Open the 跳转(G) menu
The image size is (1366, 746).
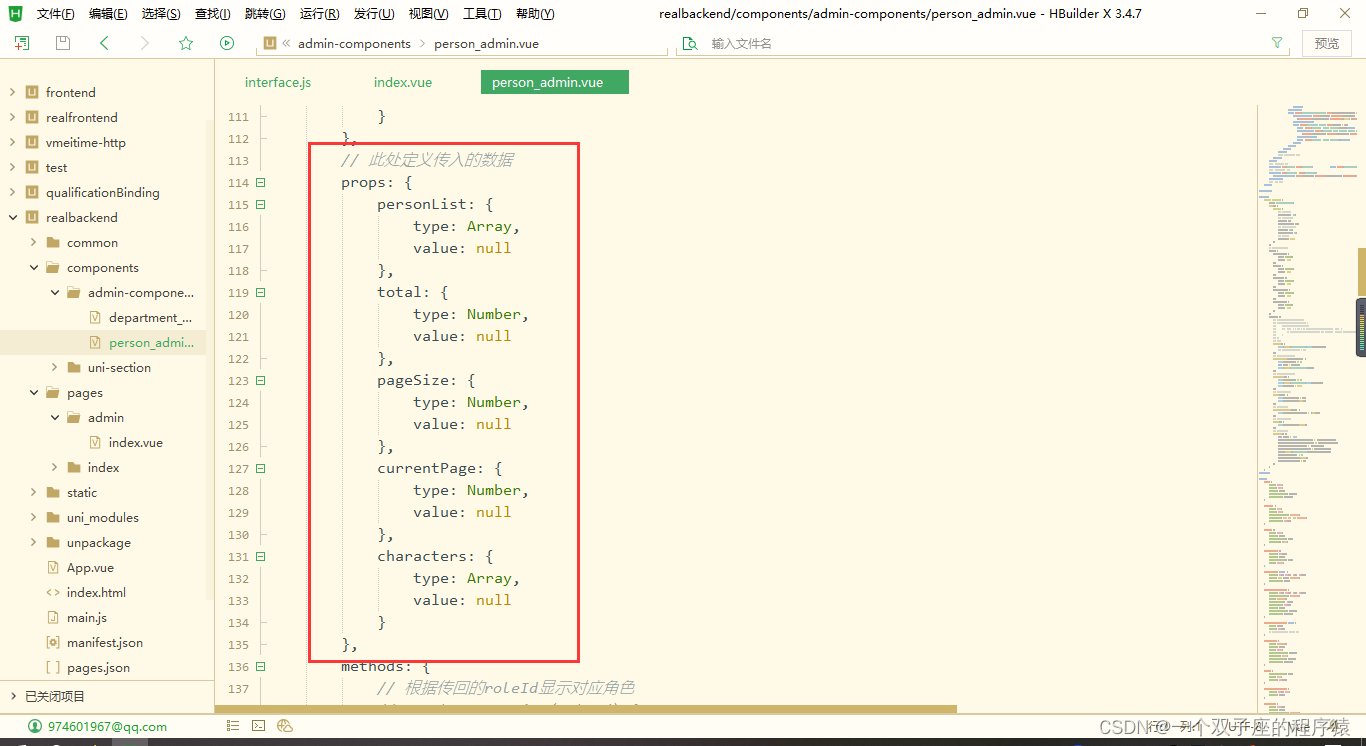[265, 14]
